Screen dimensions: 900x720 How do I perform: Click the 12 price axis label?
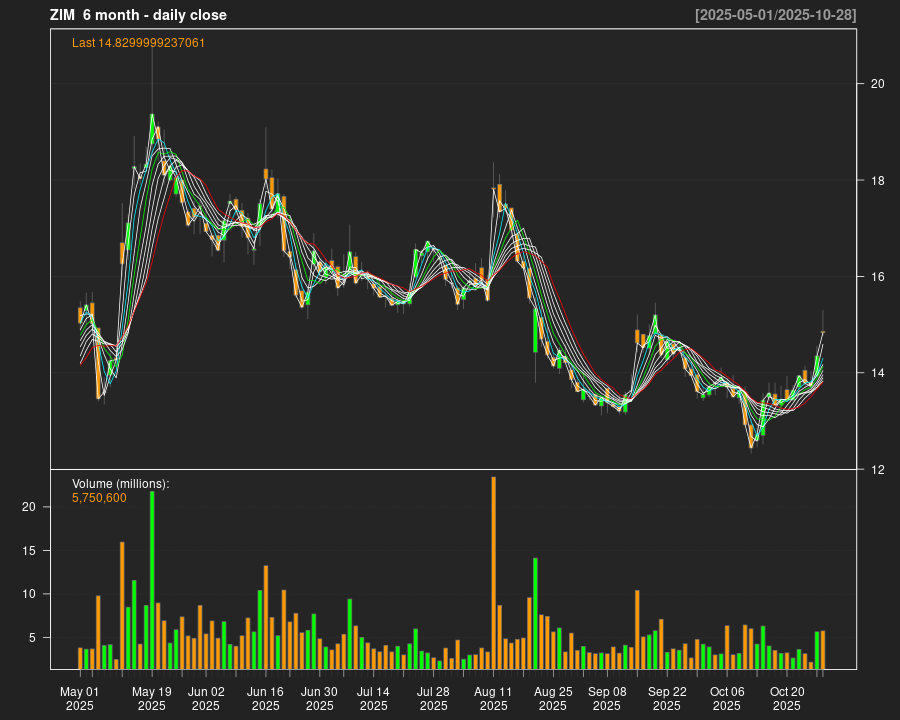[x=877, y=470]
